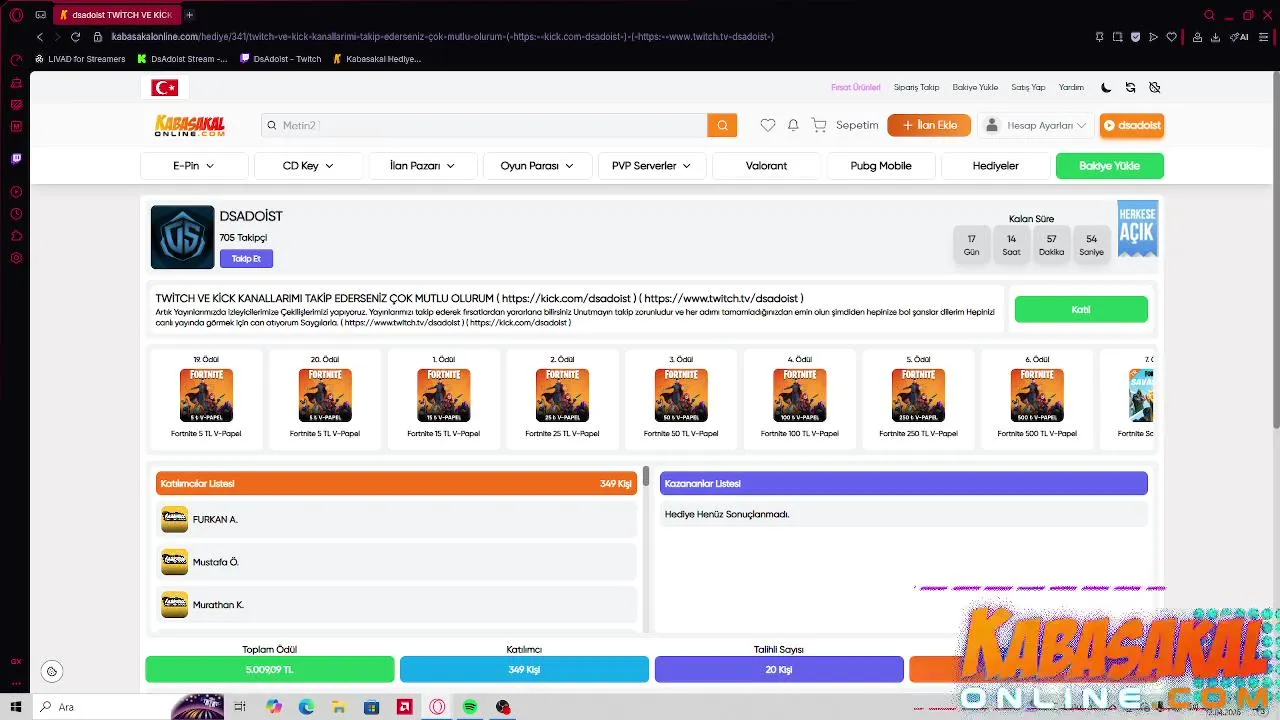Open the browser easy setup menu icon
1280x720 pixels.
coord(1262,37)
